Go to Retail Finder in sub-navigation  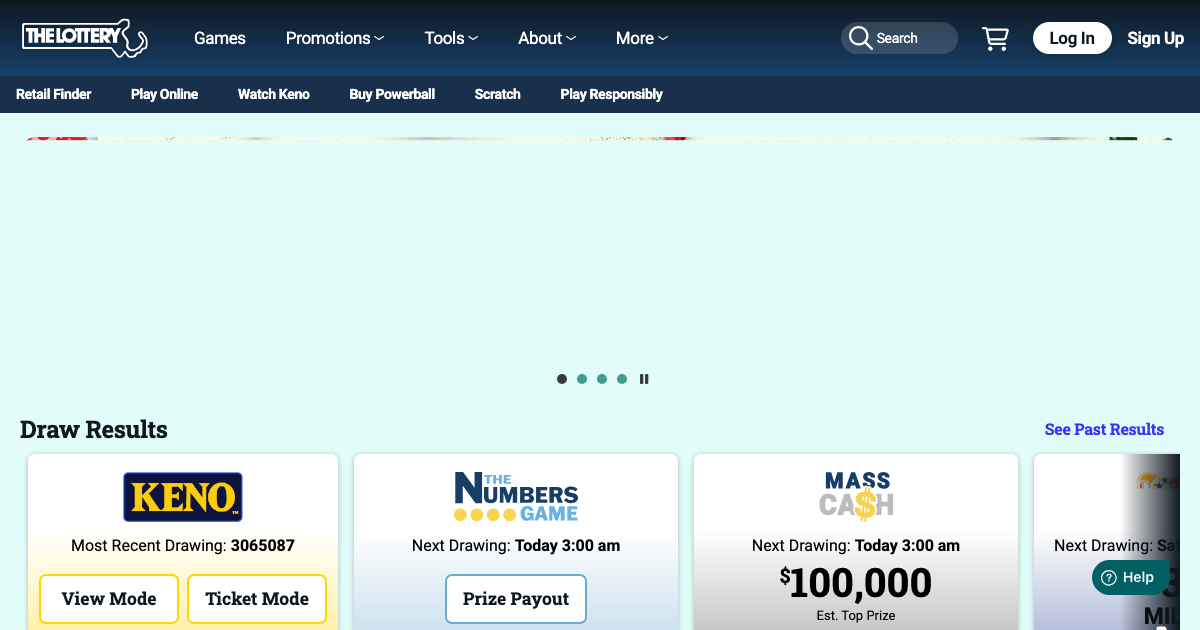pyautogui.click(x=54, y=94)
